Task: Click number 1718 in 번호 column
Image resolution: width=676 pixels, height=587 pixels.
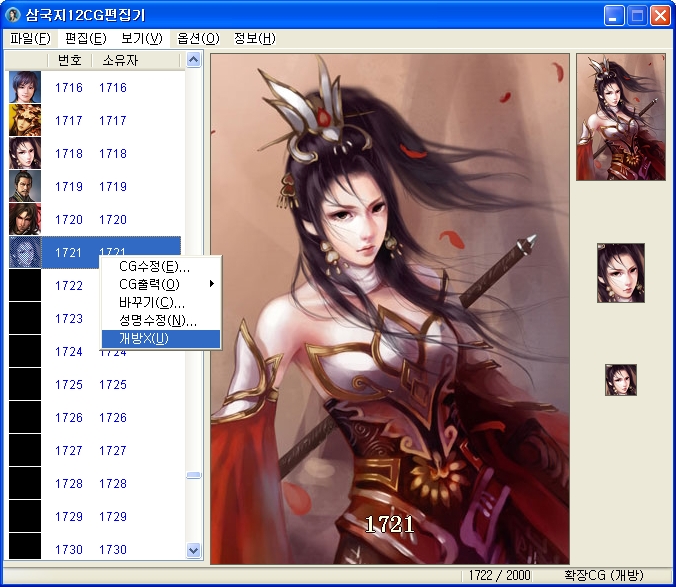Action: pyautogui.click(x=69, y=153)
